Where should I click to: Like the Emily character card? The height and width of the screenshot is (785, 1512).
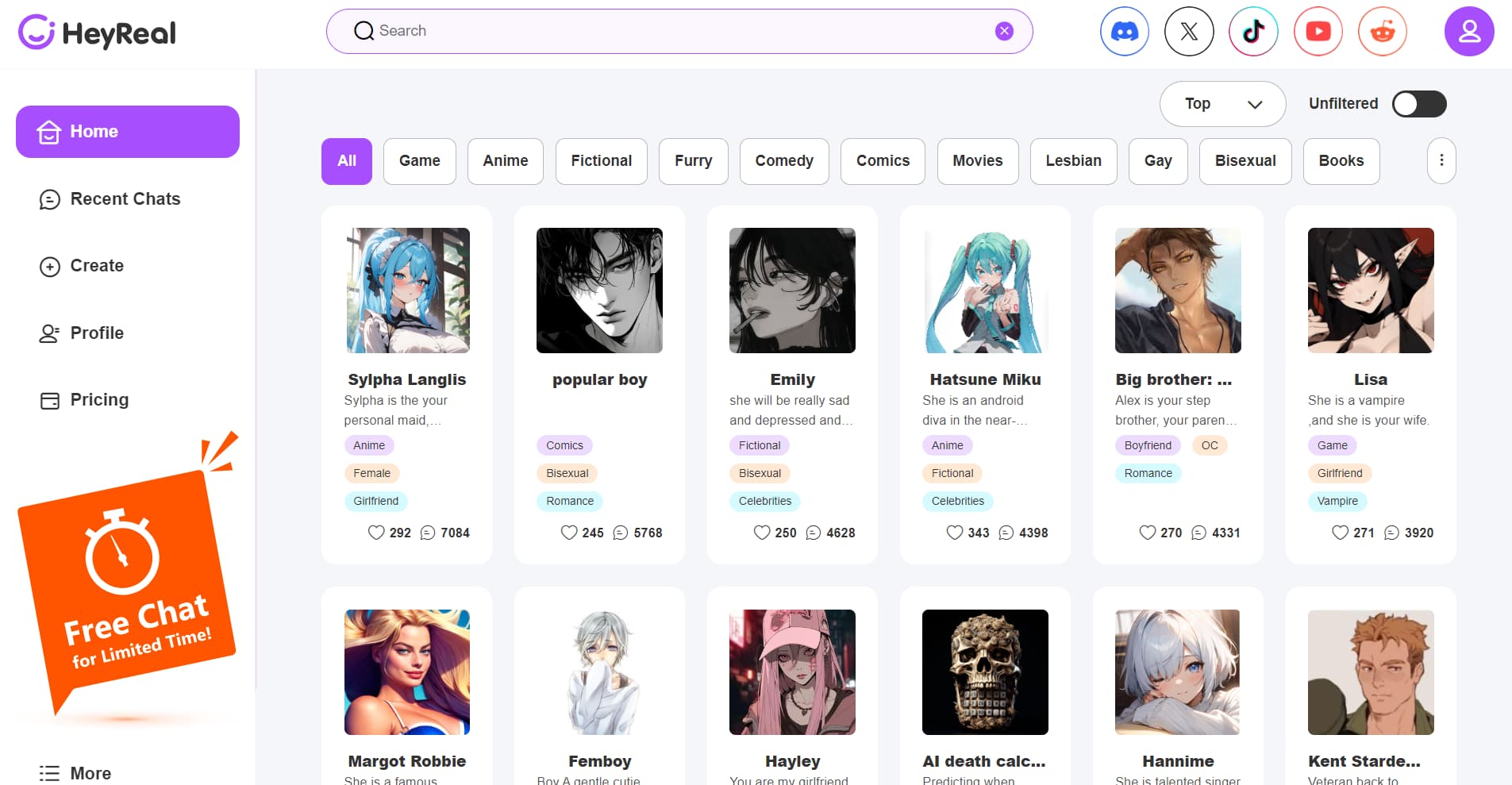762,533
